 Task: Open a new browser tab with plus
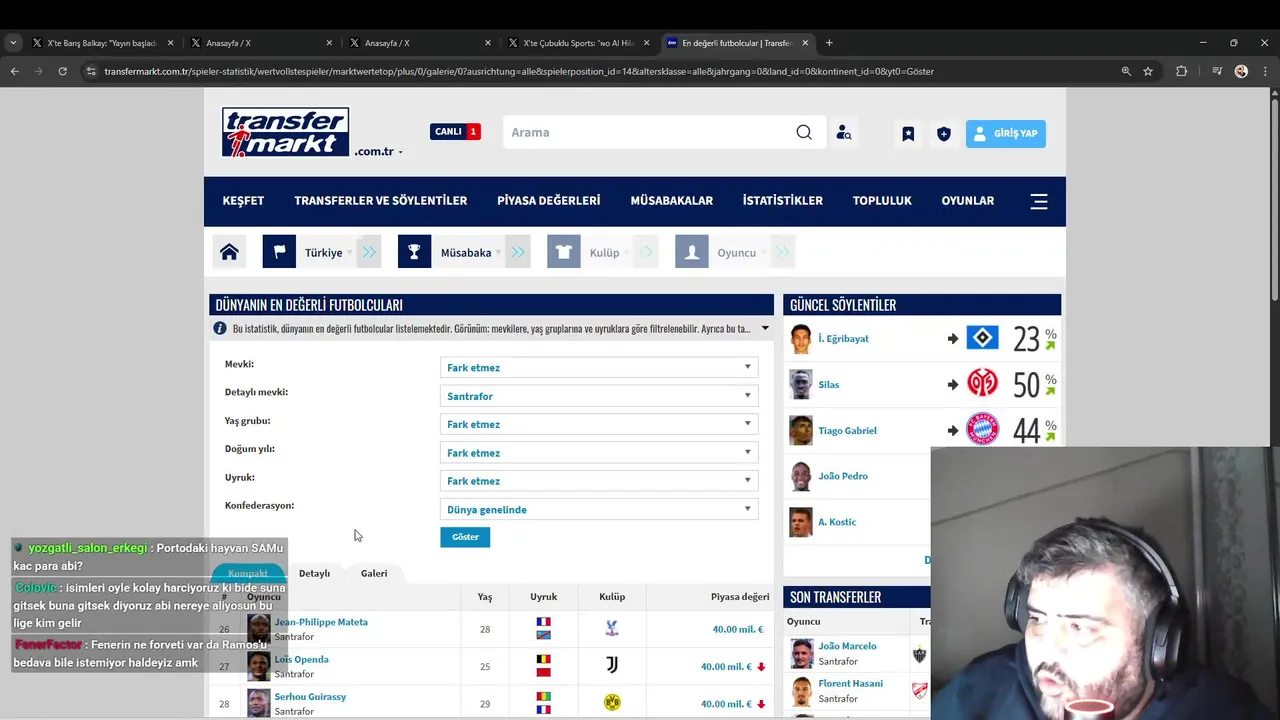pos(829,43)
